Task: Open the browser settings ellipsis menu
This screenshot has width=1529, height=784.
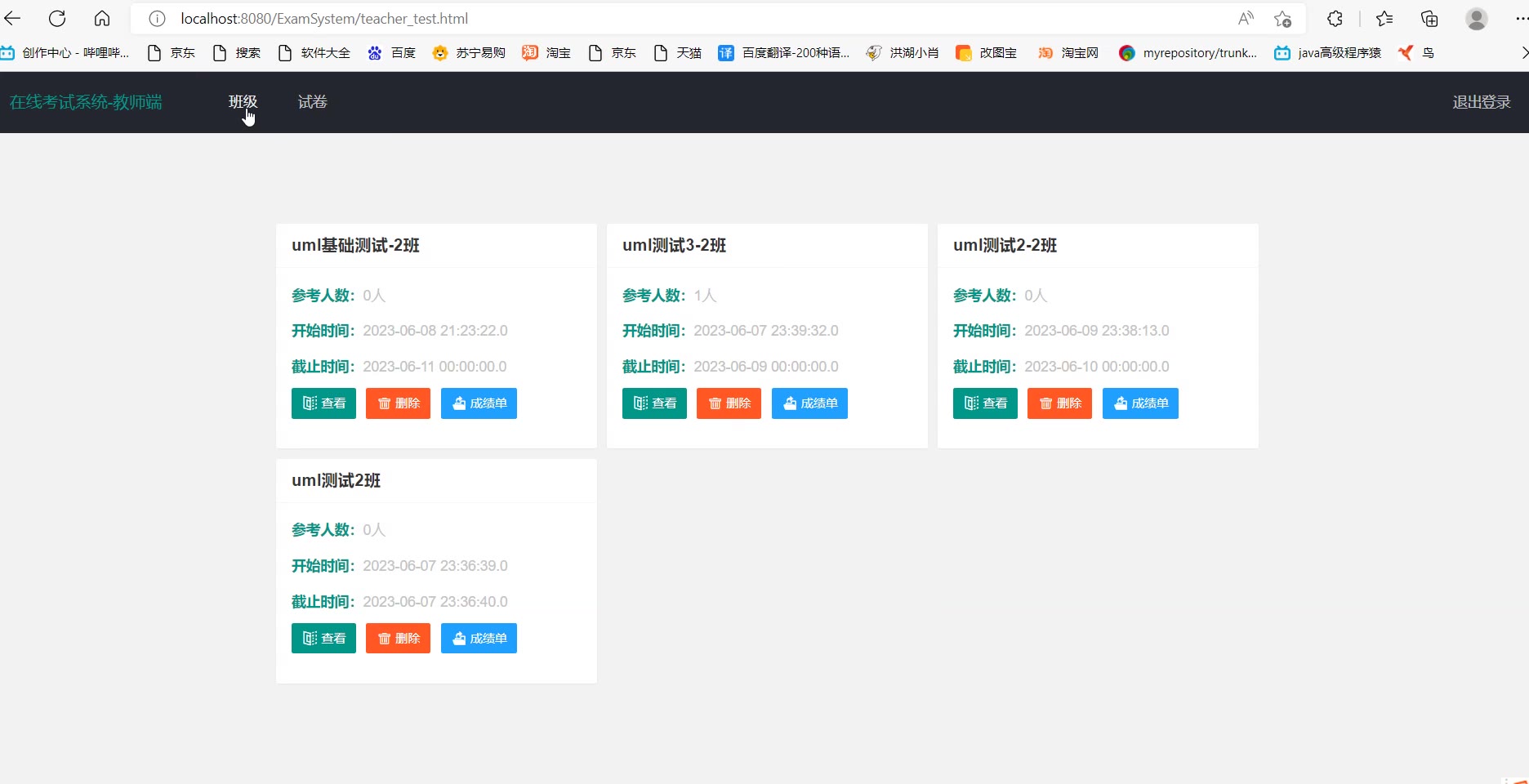Action: [x=1520, y=19]
